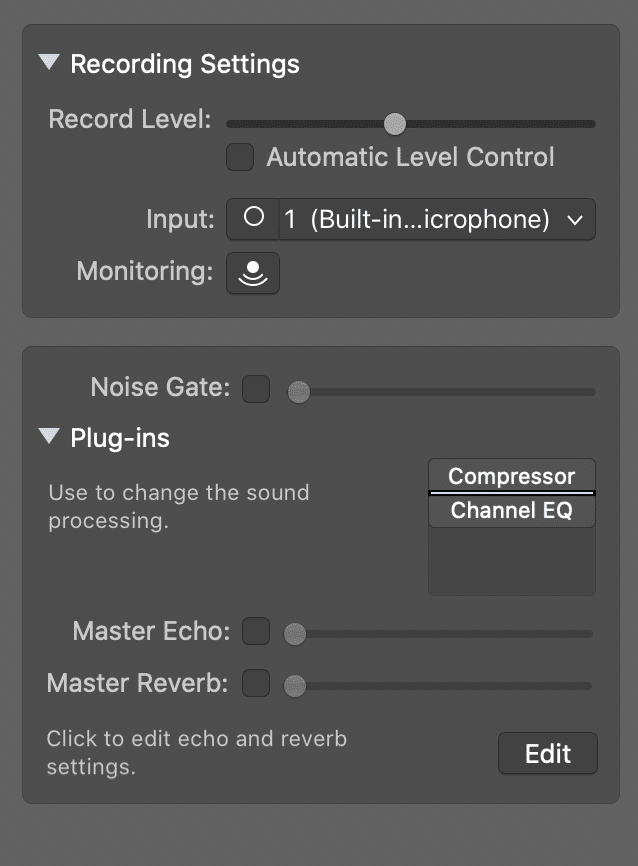Viewport: 638px width, 866px height.
Task: Click the right end of Record Level track
Action: point(591,124)
